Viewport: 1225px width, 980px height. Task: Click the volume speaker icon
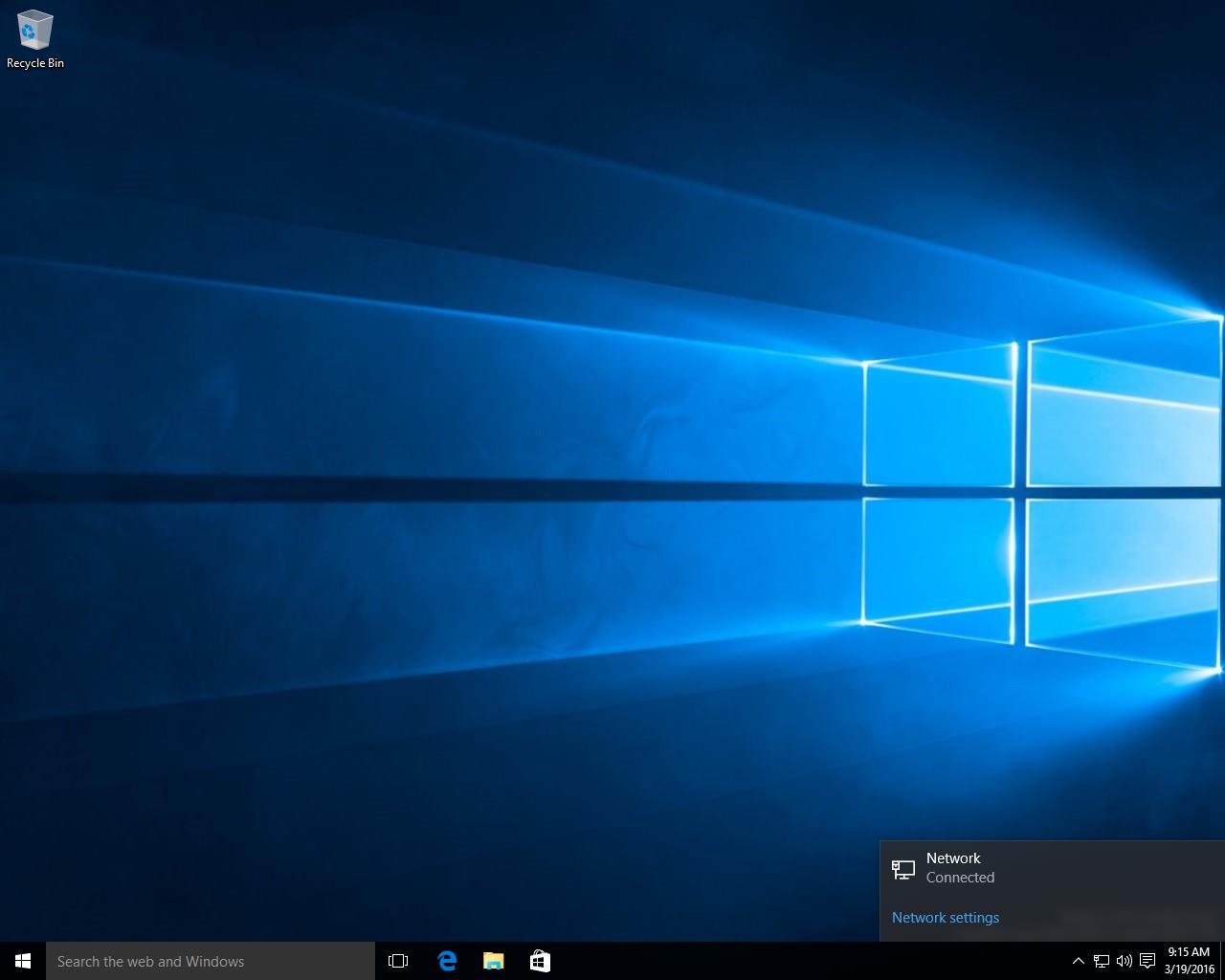[x=1125, y=961]
